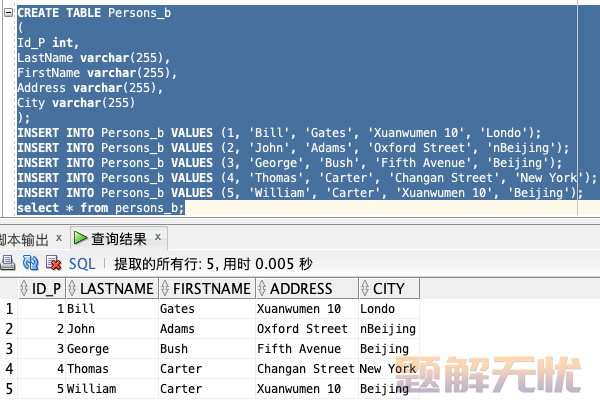Image resolution: width=600 pixels, height=406 pixels.
Task: Click the 'Thomas' cell in results
Action: click(x=112, y=368)
